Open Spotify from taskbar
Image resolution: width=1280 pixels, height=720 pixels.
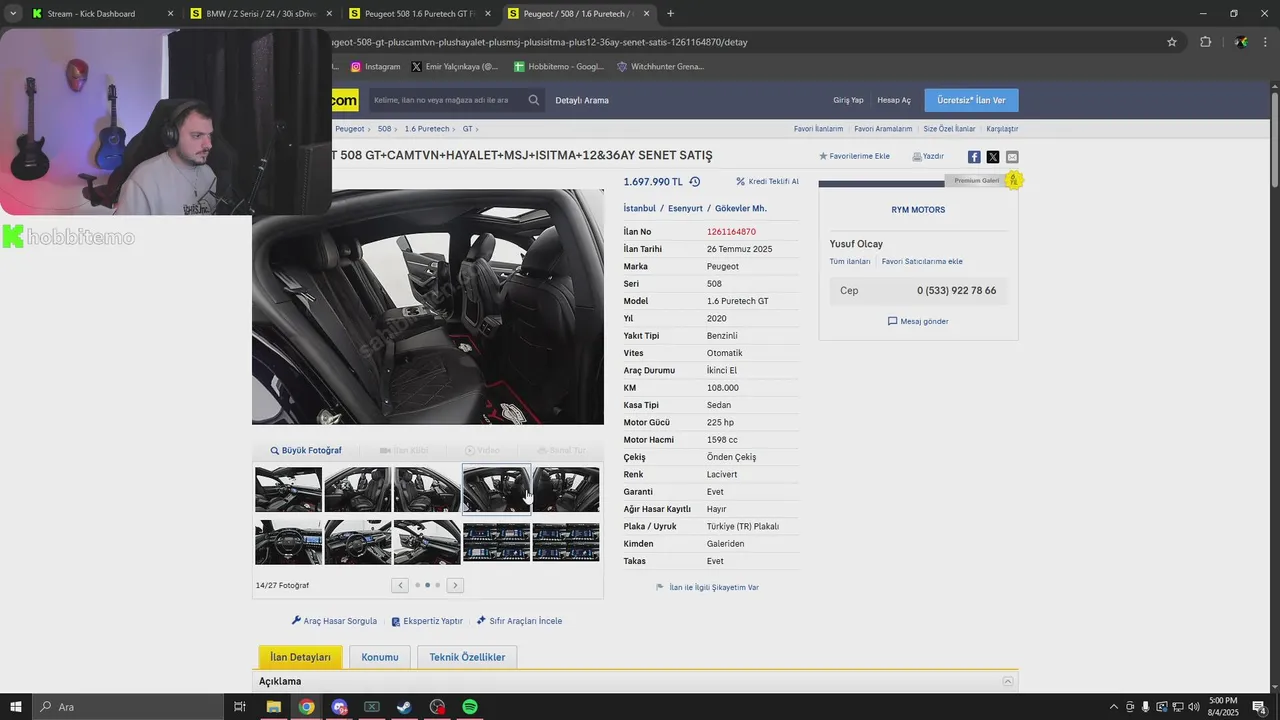(470, 707)
